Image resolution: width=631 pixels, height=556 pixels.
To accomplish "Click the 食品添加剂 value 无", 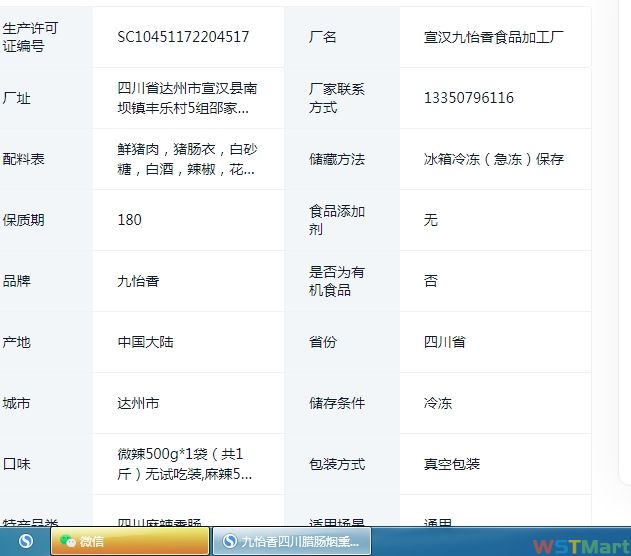I will (431, 220).
